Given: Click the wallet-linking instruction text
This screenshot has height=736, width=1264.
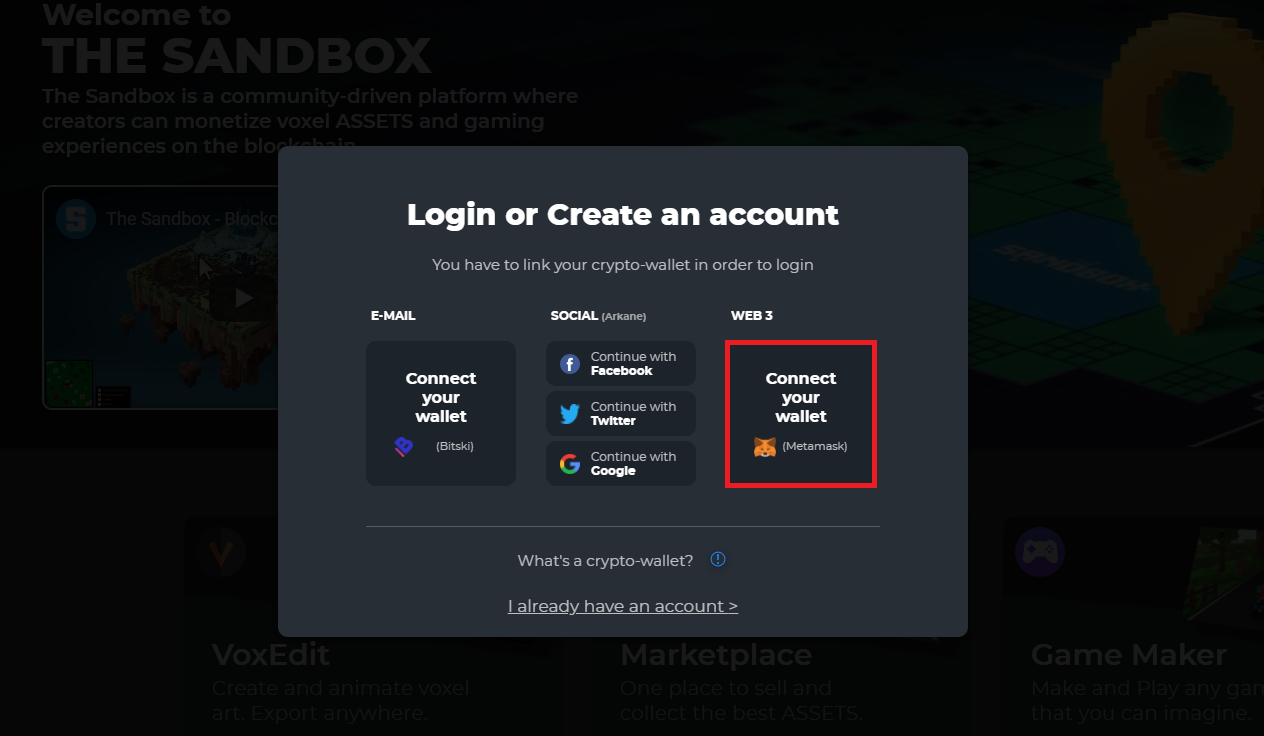Looking at the screenshot, I should point(623,265).
